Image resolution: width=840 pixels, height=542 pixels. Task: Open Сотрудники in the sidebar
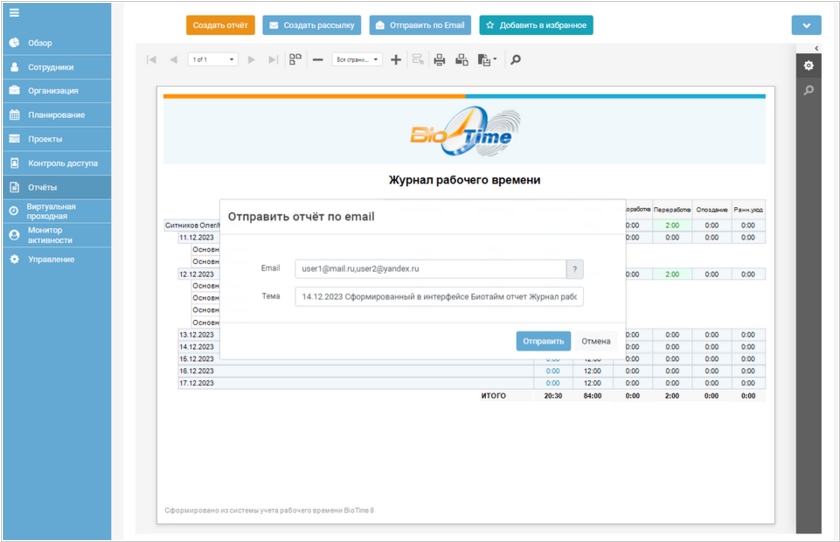pos(50,67)
